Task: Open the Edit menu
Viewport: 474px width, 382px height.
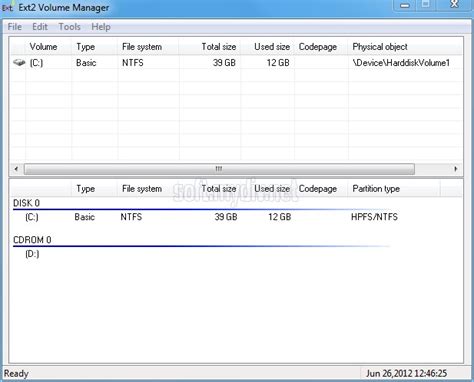Action: (x=40, y=27)
